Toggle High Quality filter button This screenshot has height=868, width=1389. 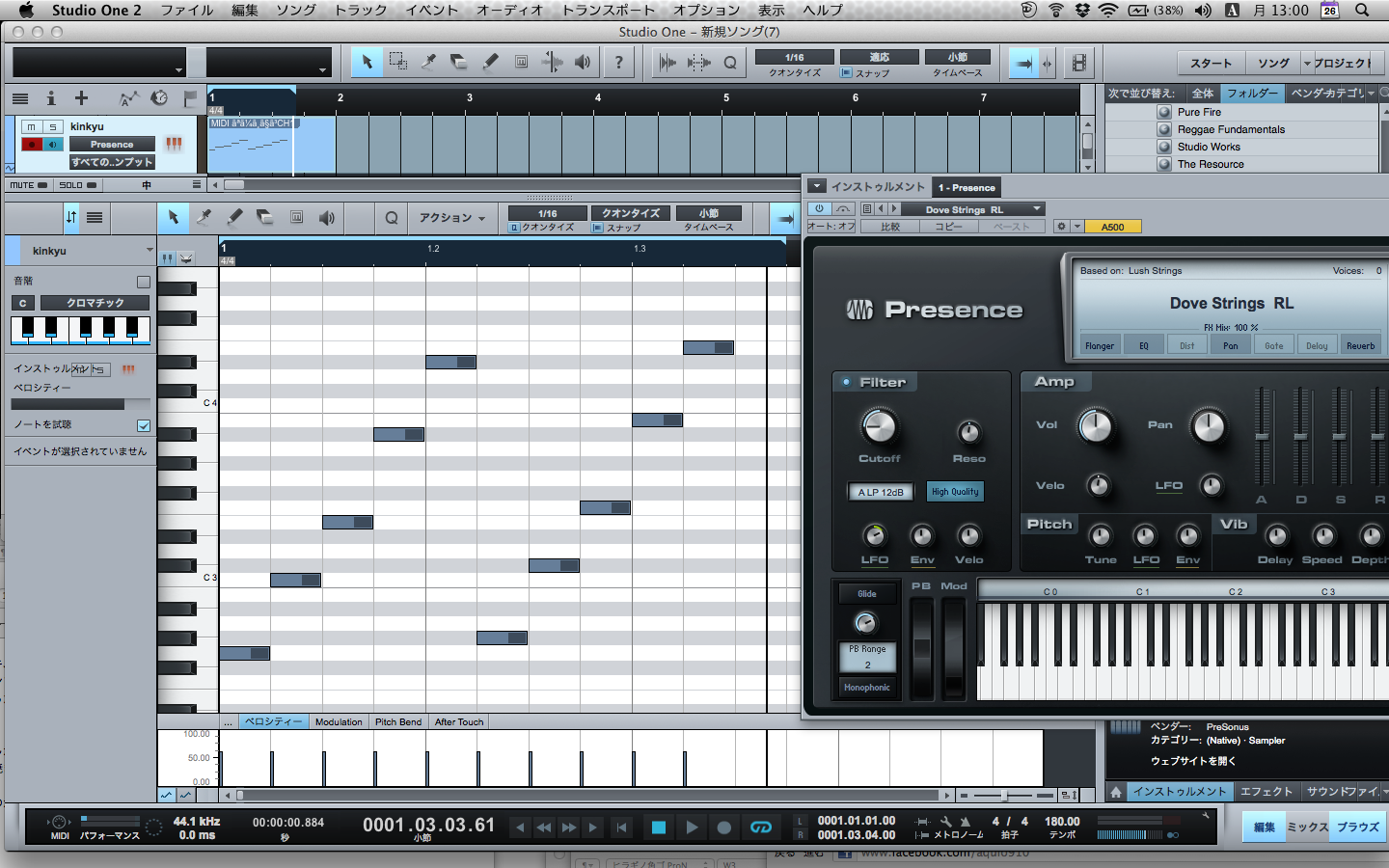955,492
